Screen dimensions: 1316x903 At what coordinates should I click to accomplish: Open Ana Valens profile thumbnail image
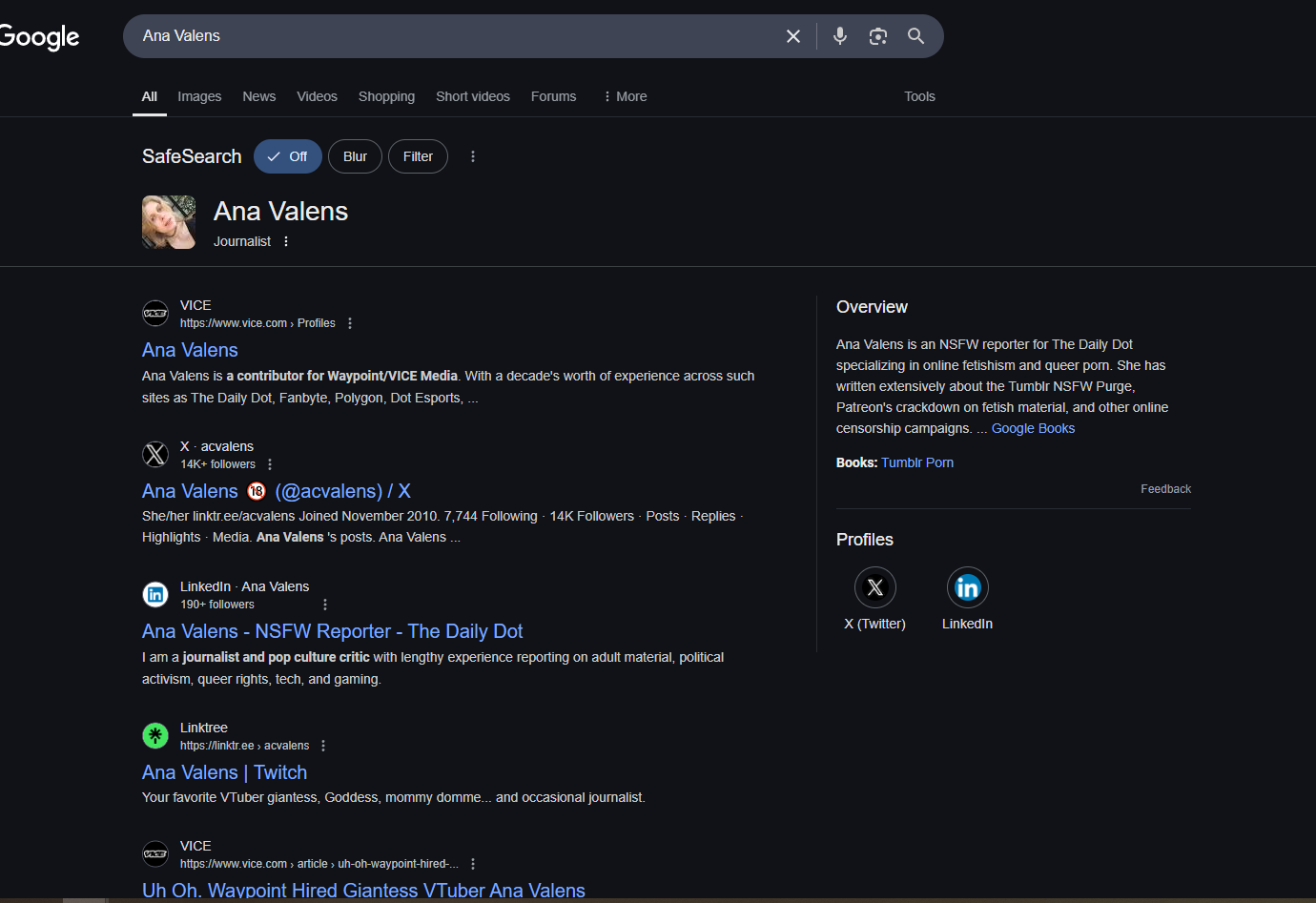169,222
